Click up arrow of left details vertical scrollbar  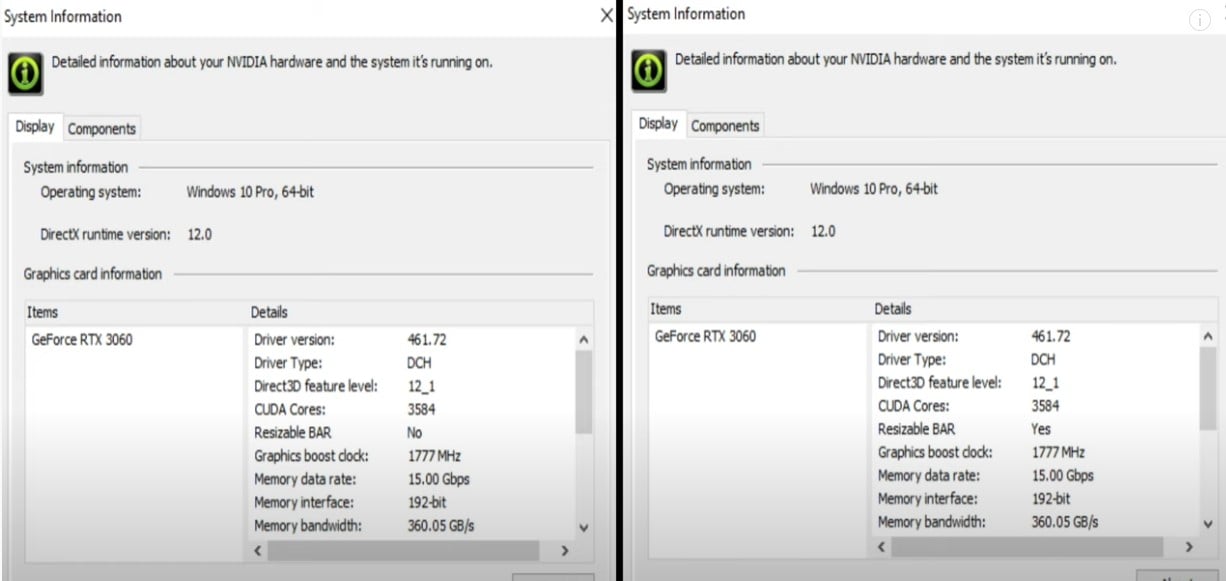pyautogui.click(x=584, y=340)
